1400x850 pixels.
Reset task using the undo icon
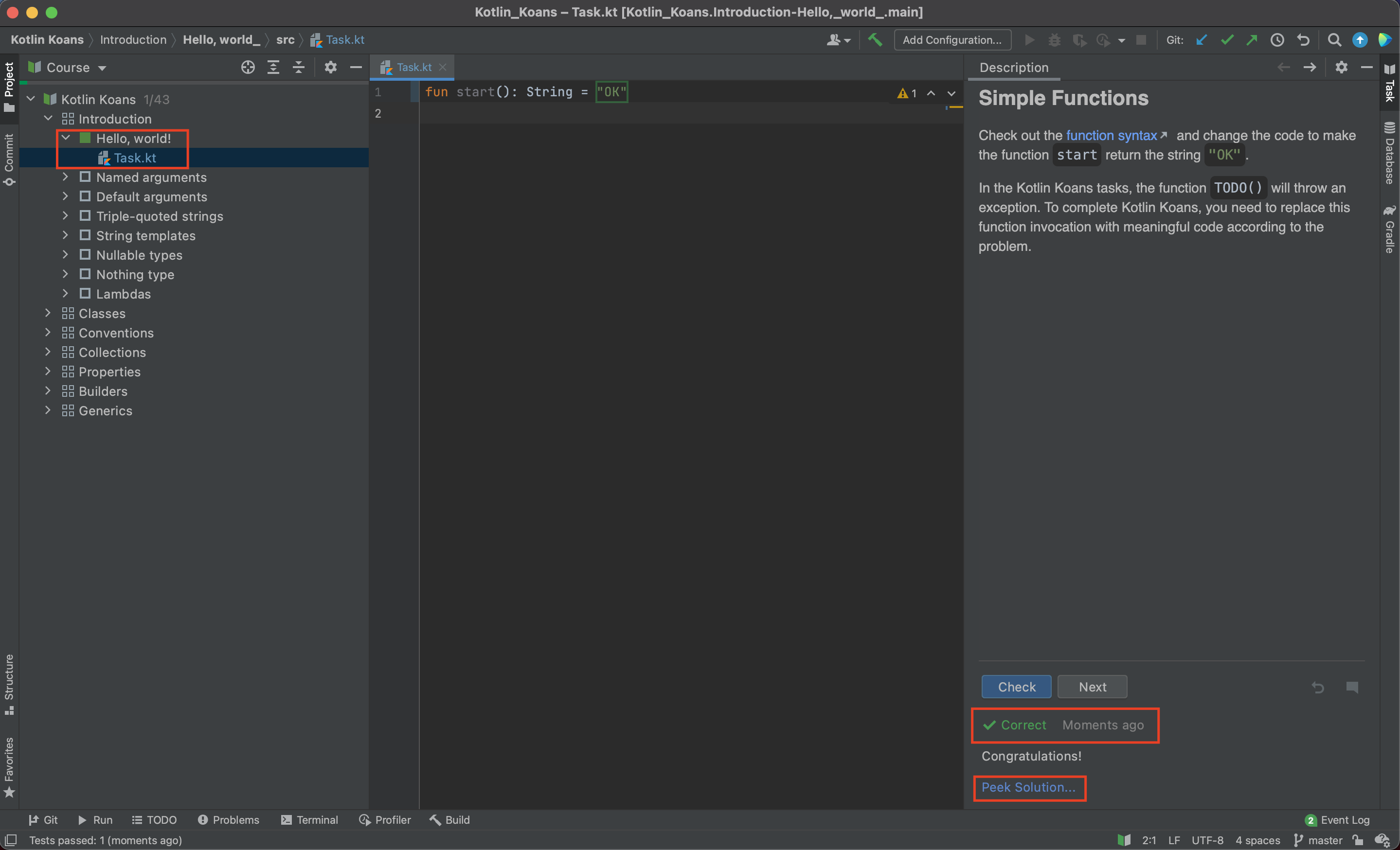(1318, 687)
